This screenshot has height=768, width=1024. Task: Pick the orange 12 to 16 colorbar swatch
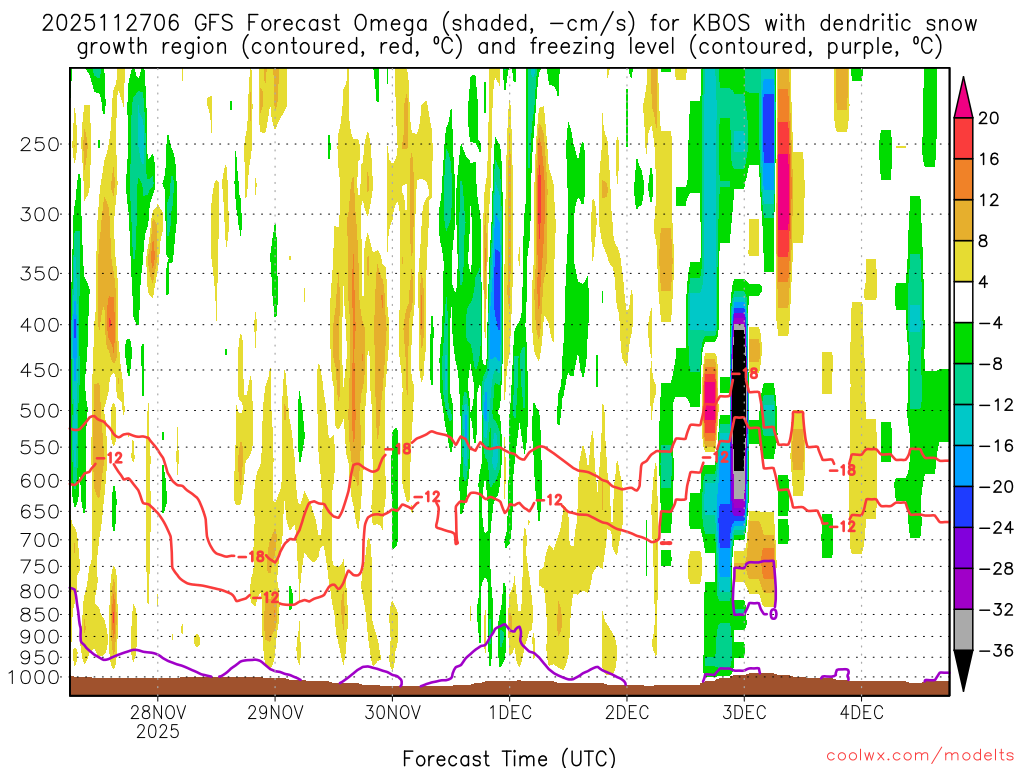tap(963, 180)
